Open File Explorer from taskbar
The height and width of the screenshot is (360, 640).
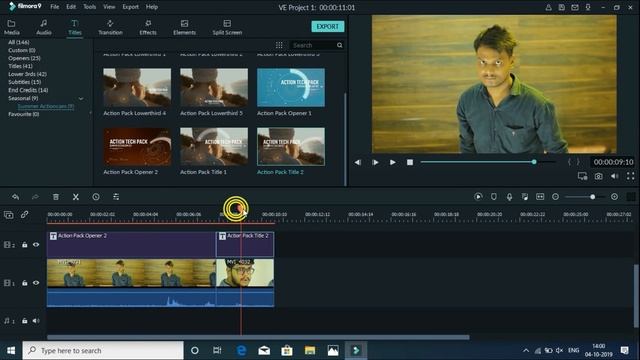[310, 350]
